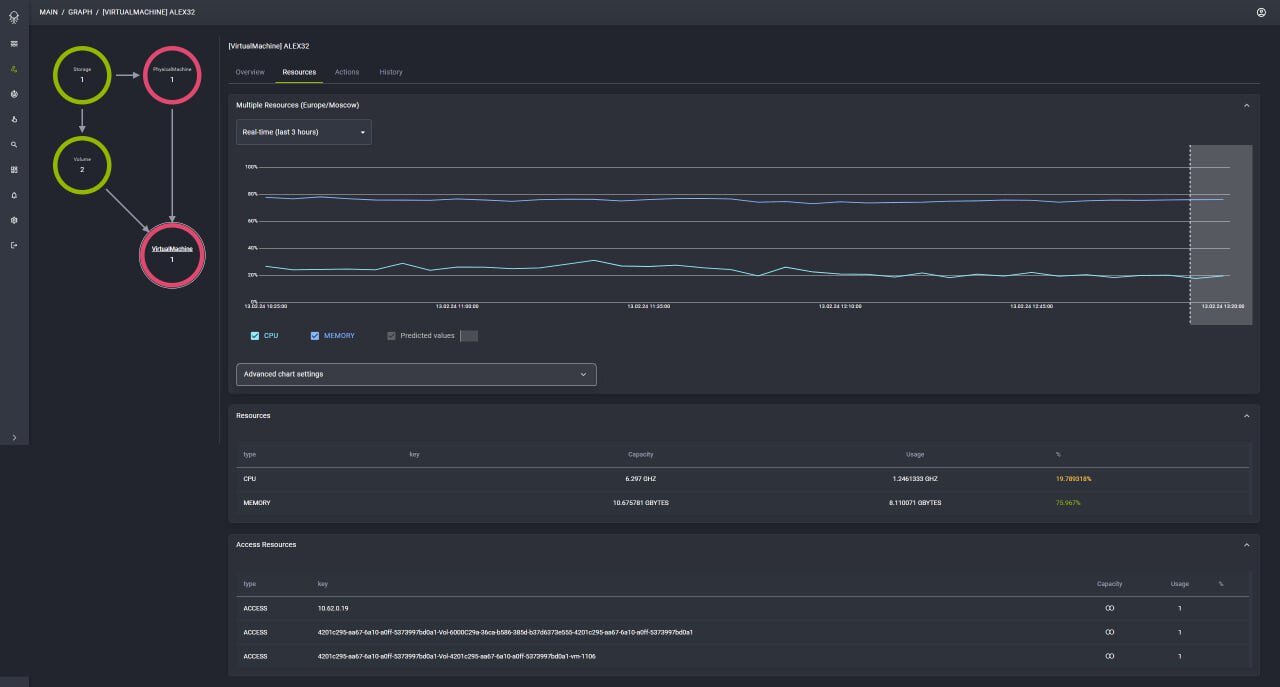Screen dimensions: 1280x687
Task: Click MAIN in the breadcrumb
Action: [49, 12]
